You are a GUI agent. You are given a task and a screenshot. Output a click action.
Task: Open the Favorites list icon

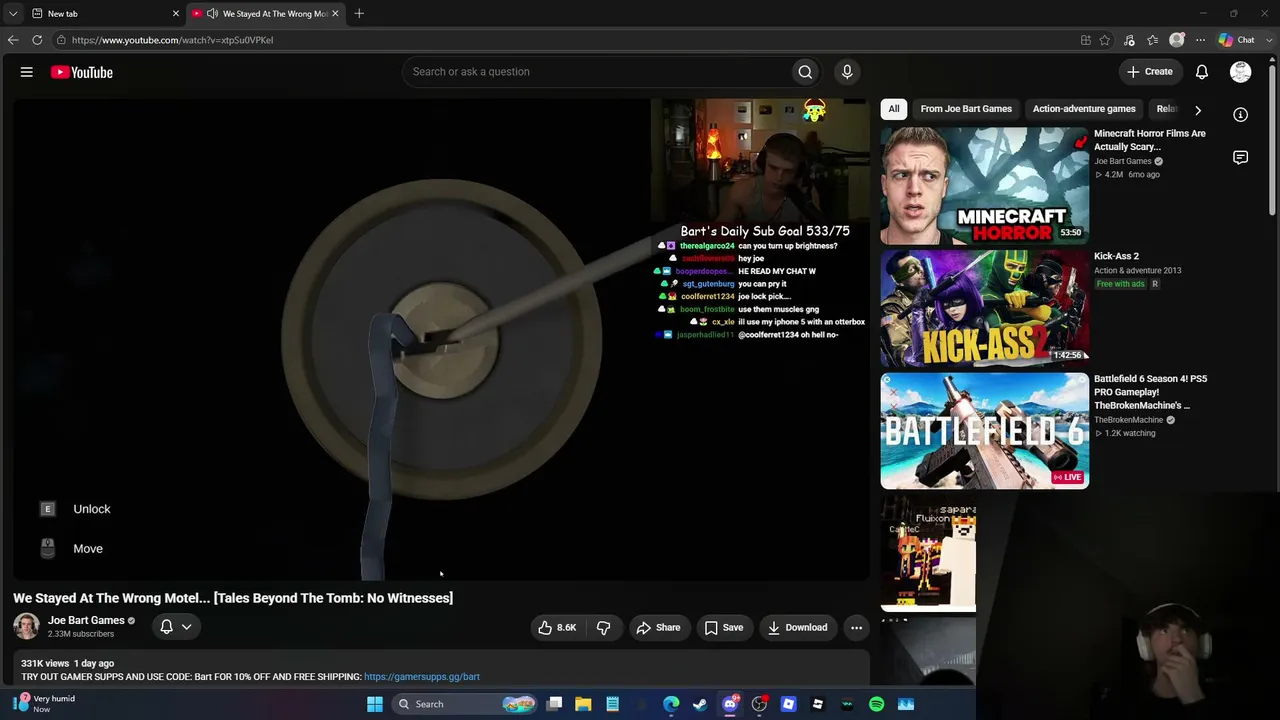coord(1153,40)
